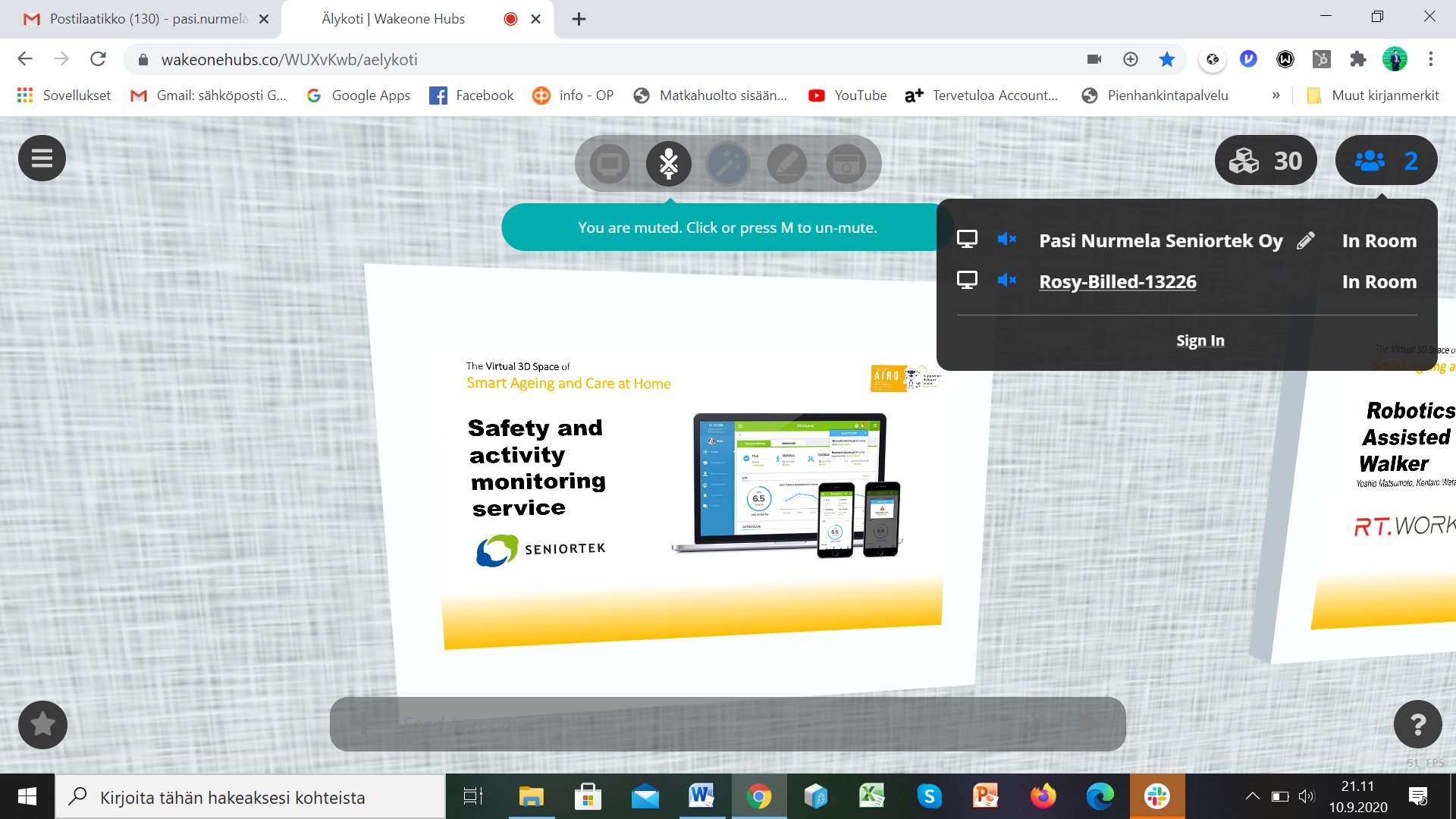Open Task View on the taskbar
The width and height of the screenshot is (1456, 819).
[472, 796]
